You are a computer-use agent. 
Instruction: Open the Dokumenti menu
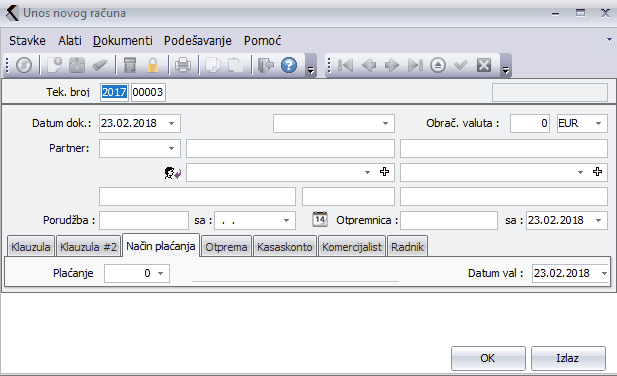(x=123, y=41)
